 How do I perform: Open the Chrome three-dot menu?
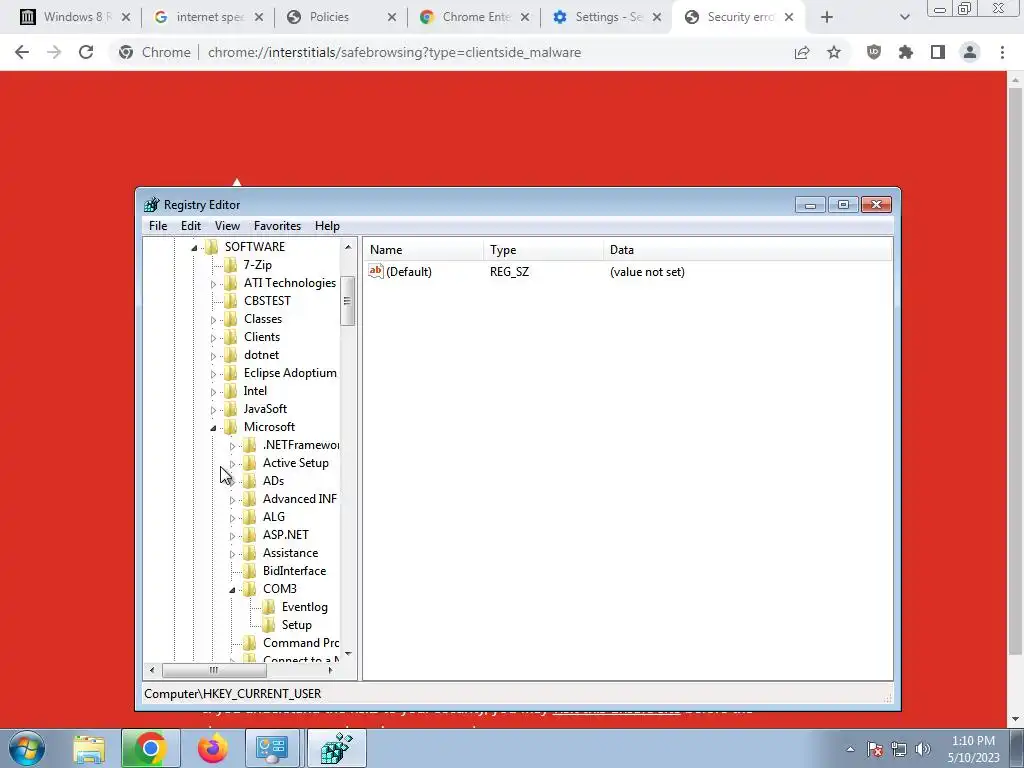[x=1002, y=52]
